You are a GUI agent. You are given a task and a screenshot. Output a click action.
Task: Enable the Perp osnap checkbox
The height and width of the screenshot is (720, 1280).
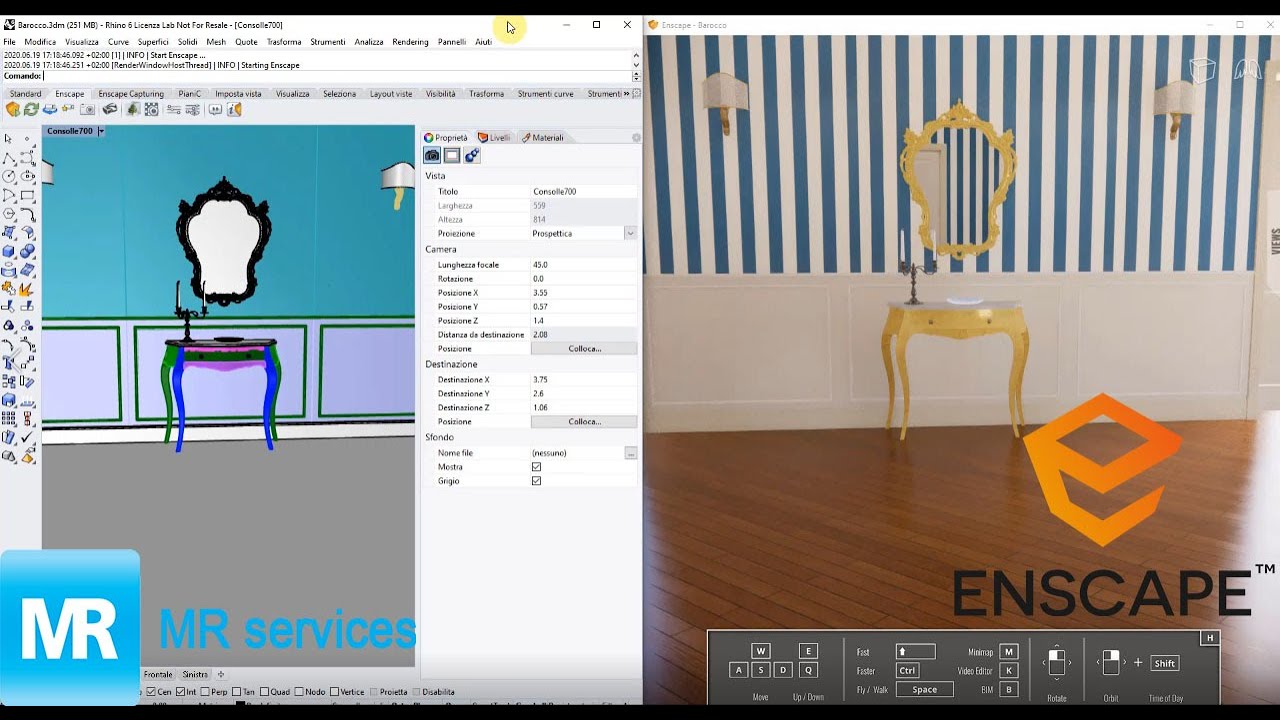click(x=205, y=692)
